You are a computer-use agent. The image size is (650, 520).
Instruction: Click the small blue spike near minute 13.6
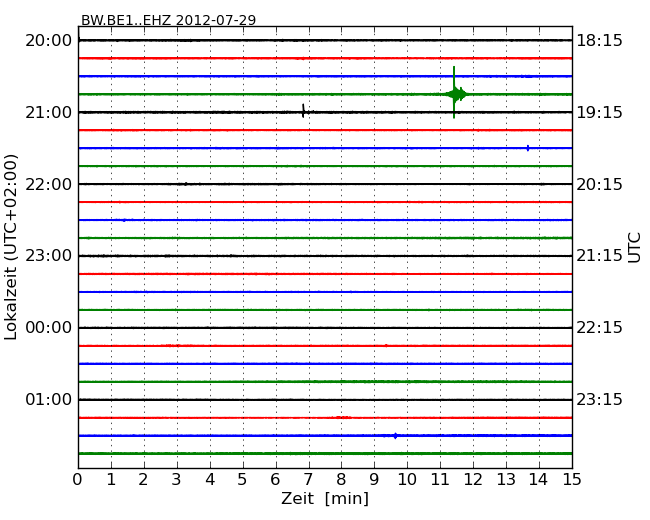[x=528, y=148]
